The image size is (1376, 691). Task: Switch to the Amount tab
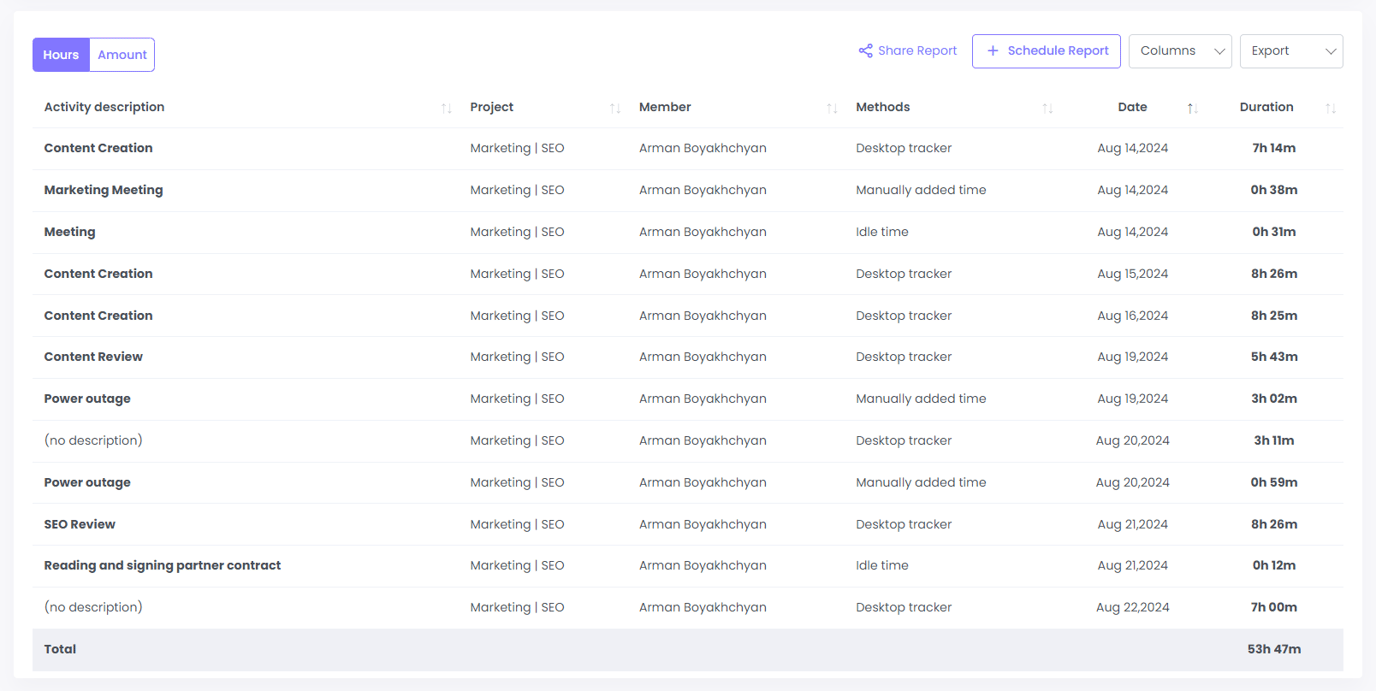121,54
